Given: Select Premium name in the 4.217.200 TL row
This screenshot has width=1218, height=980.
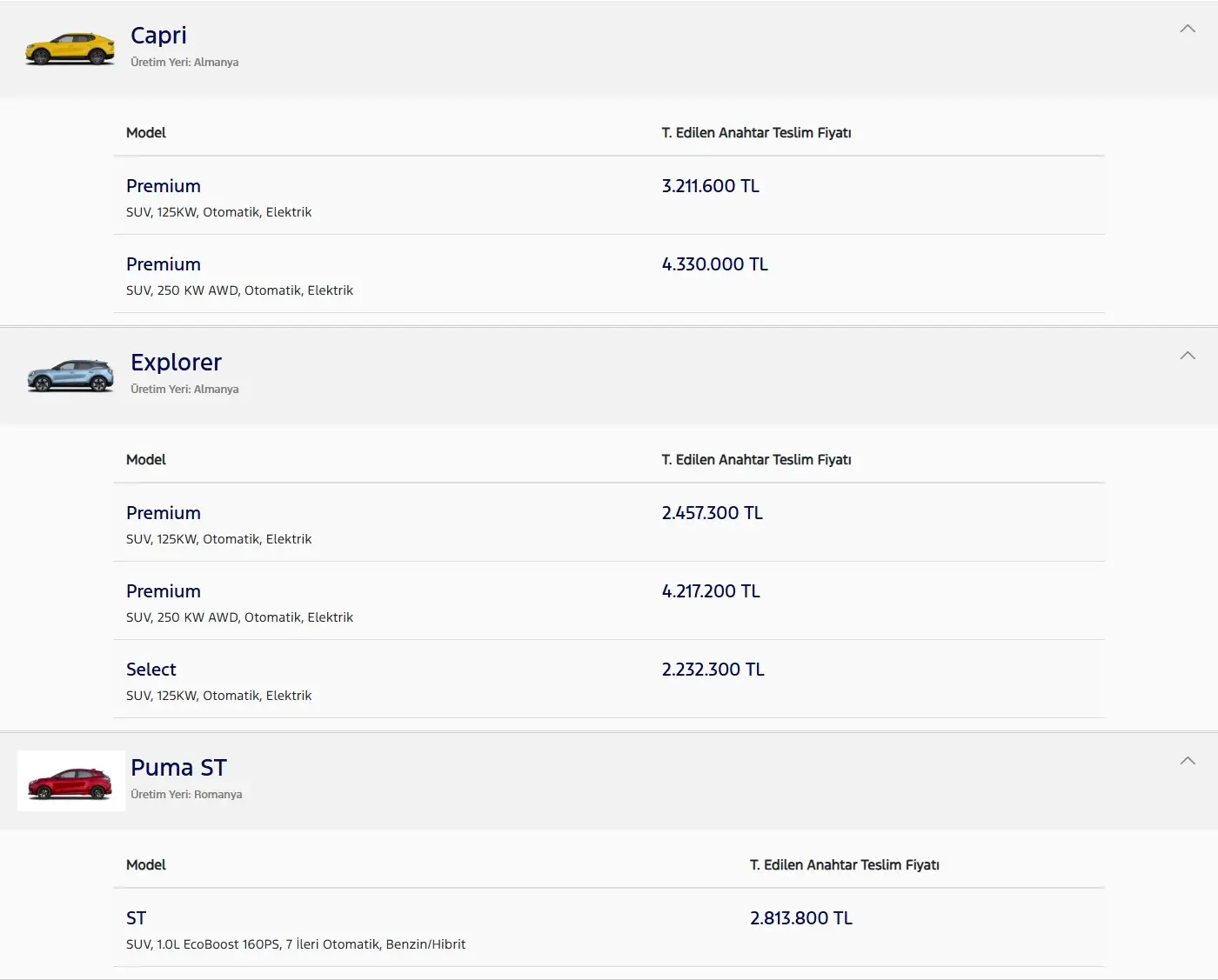Looking at the screenshot, I should [x=164, y=591].
